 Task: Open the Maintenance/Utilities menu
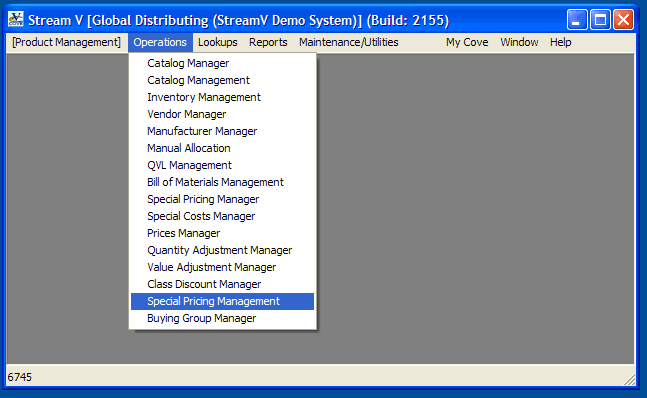pyautogui.click(x=349, y=42)
